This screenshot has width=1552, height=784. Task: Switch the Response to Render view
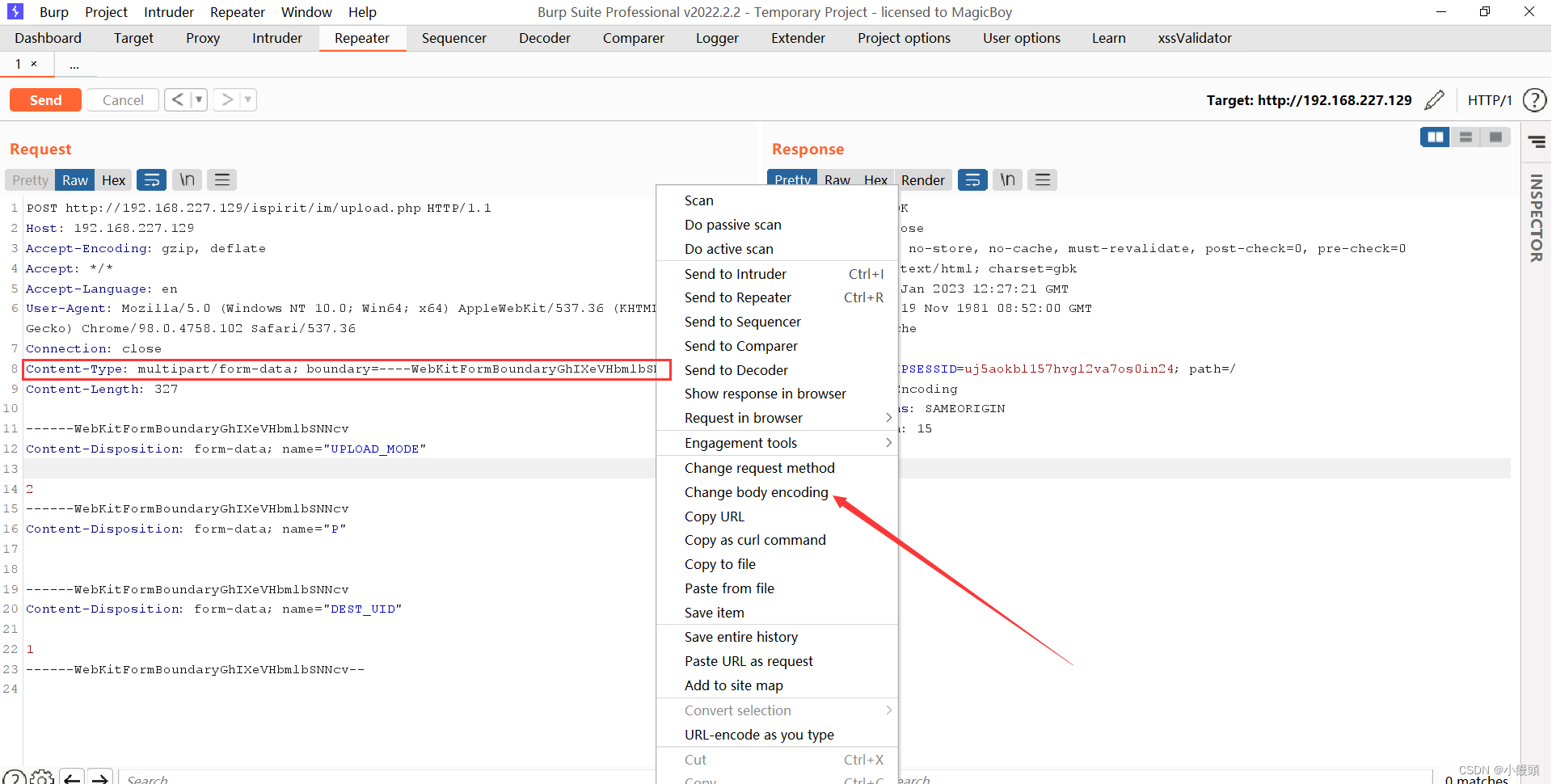(923, 179)
